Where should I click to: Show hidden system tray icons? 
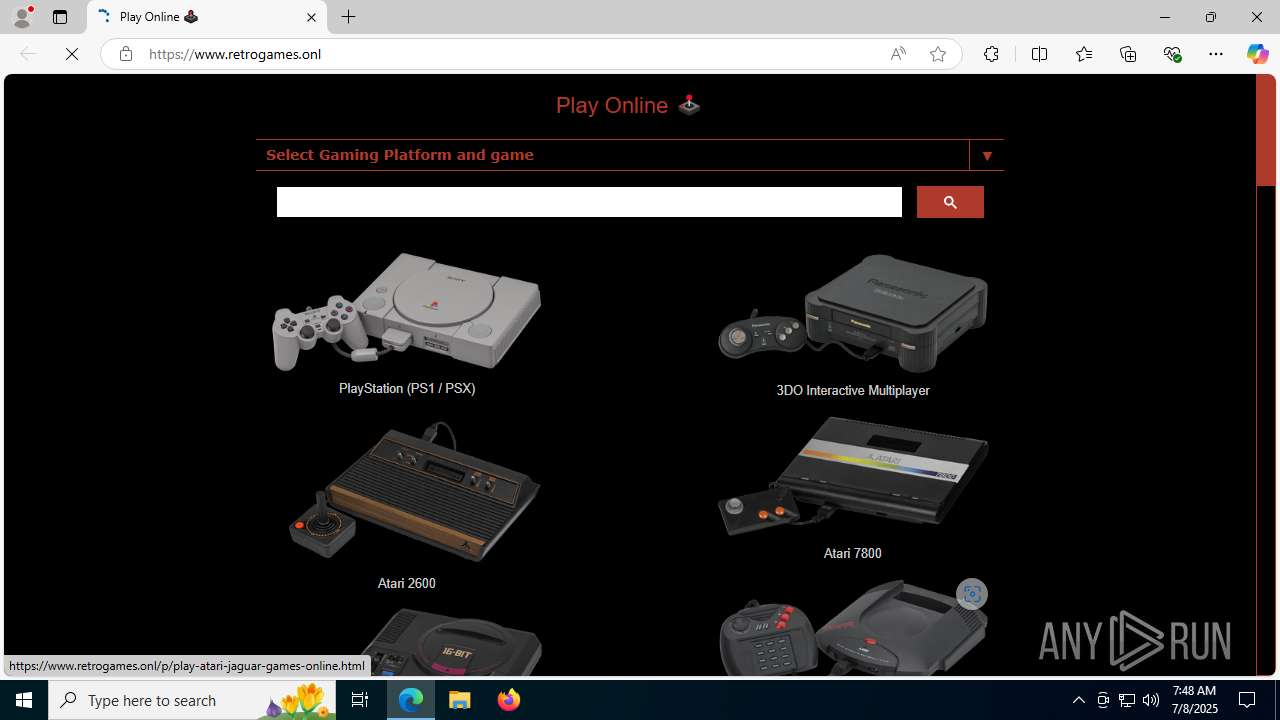(x=1078, y=700)
